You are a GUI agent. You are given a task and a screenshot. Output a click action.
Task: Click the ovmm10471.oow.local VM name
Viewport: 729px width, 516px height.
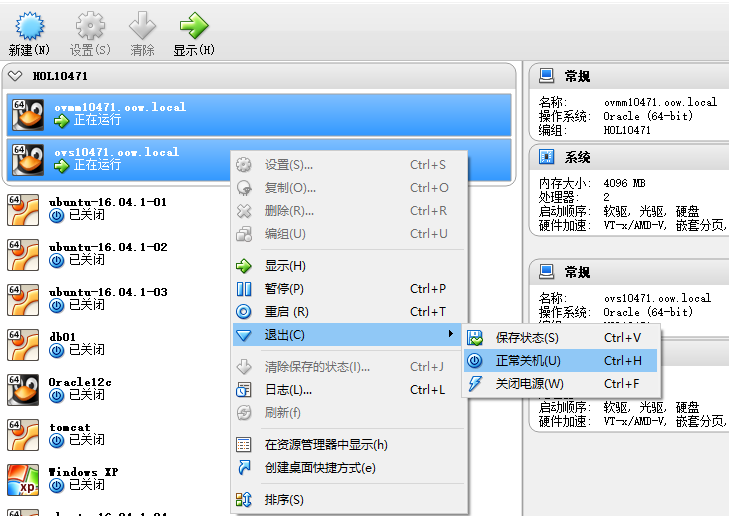[x=120, y=107]
